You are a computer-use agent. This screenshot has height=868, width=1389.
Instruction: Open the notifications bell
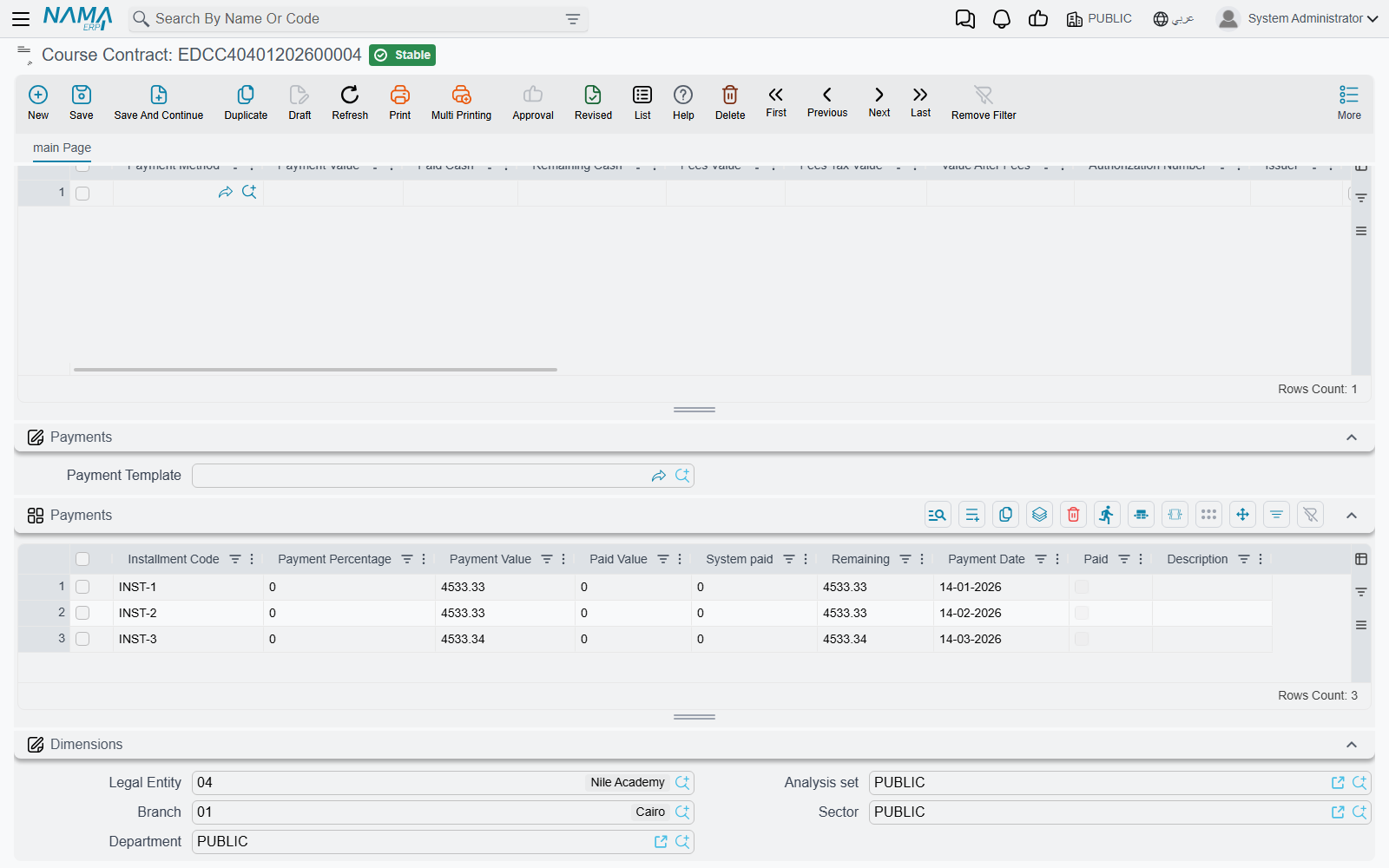coord(1002,19)
